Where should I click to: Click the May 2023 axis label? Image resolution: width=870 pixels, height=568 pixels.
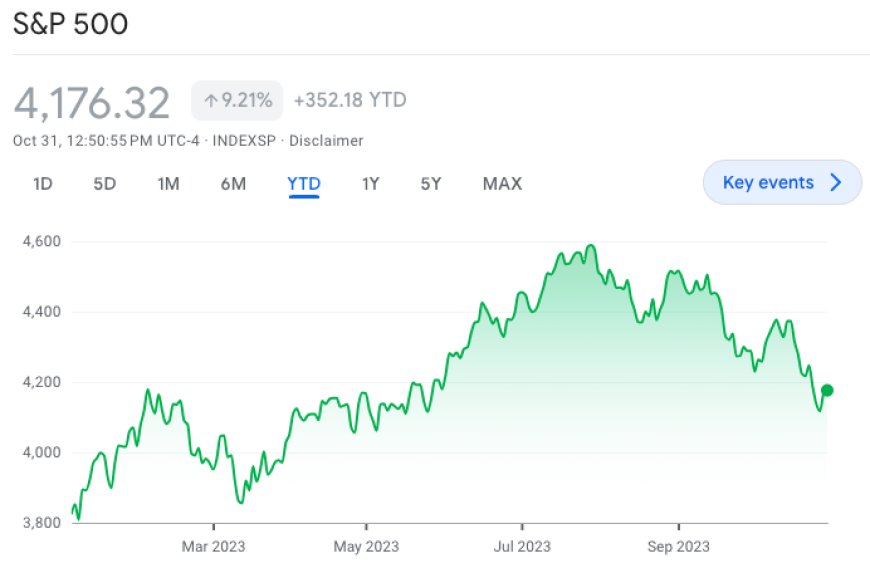click(366, 547)
